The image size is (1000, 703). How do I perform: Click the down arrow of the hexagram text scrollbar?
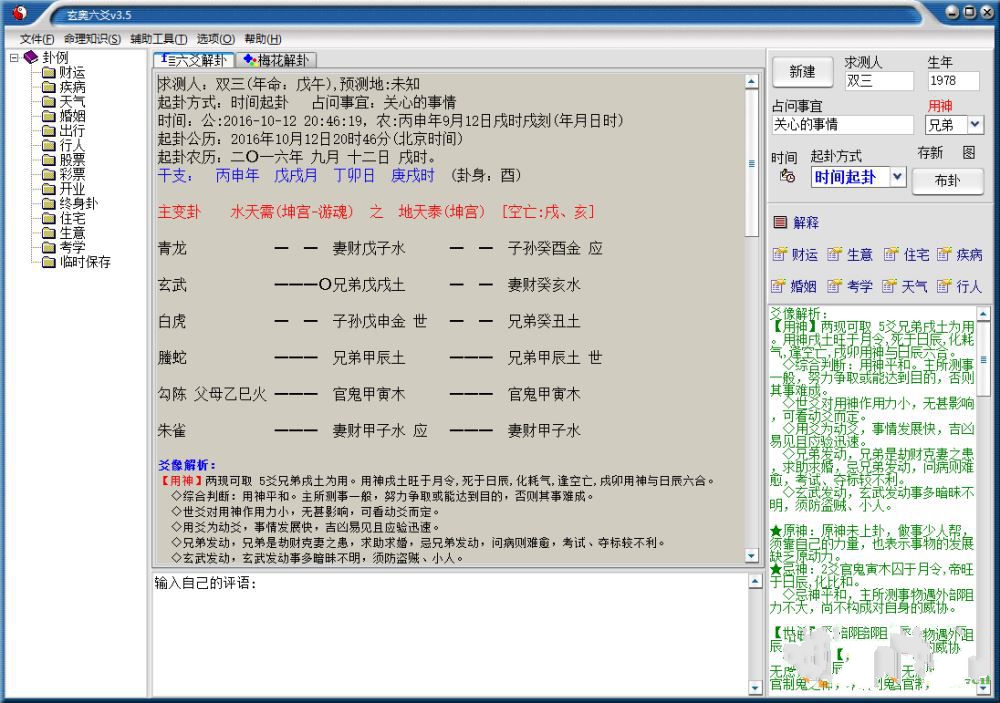pyautogui.click(x=753, y=555)
